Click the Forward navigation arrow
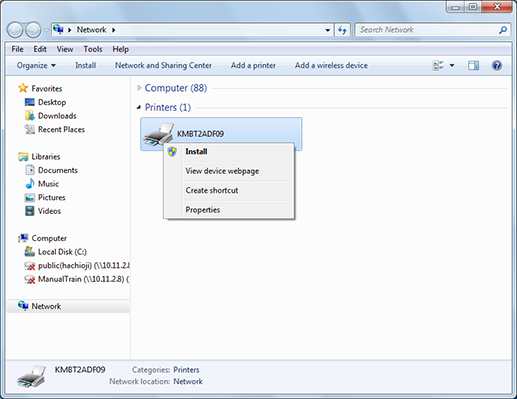The height and width of the screenshot is (399, 517). 33,30
